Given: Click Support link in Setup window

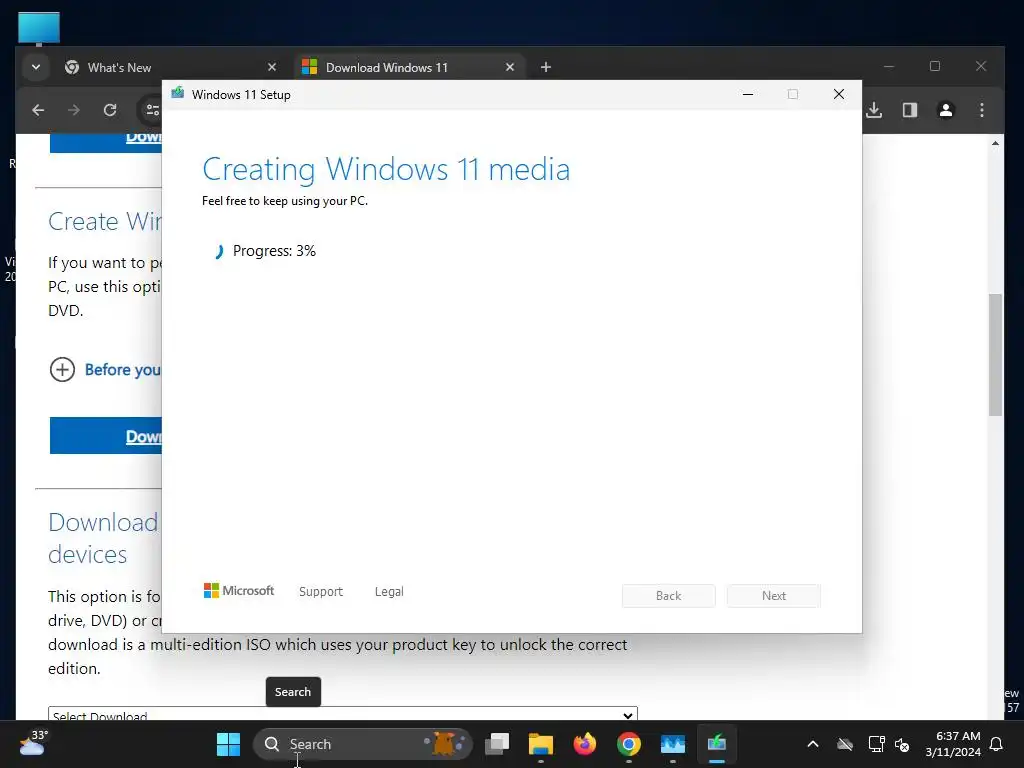Looking at the screenshot, I should 321,592.
